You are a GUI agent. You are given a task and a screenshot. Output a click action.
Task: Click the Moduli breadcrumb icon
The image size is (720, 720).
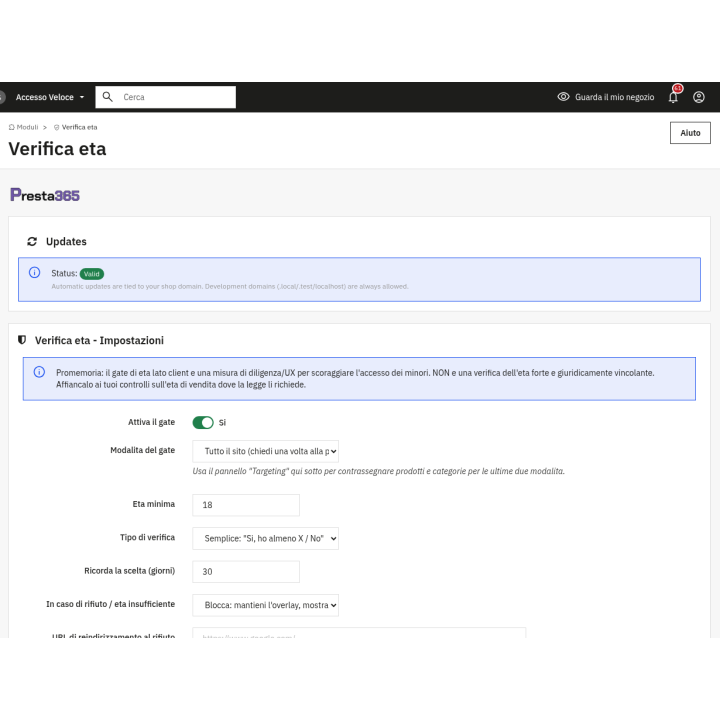[11, 127]
